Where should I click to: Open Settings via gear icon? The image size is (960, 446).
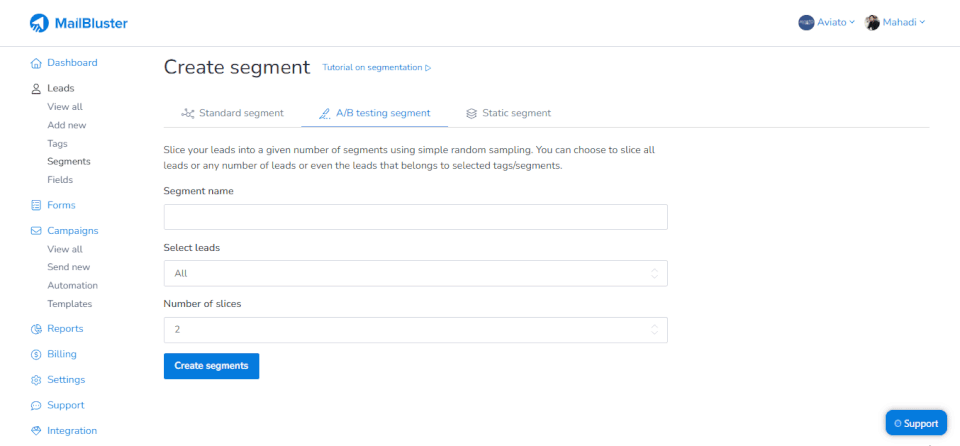point(36,380)
